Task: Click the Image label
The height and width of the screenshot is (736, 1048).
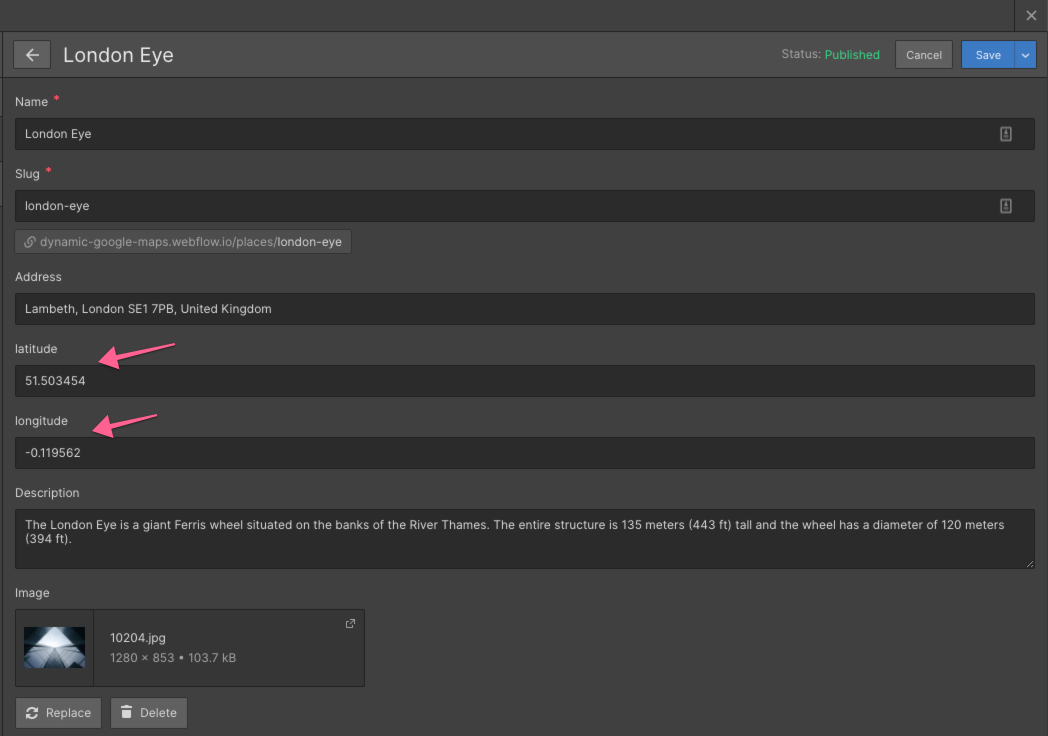Action: [x=32, y=593]
